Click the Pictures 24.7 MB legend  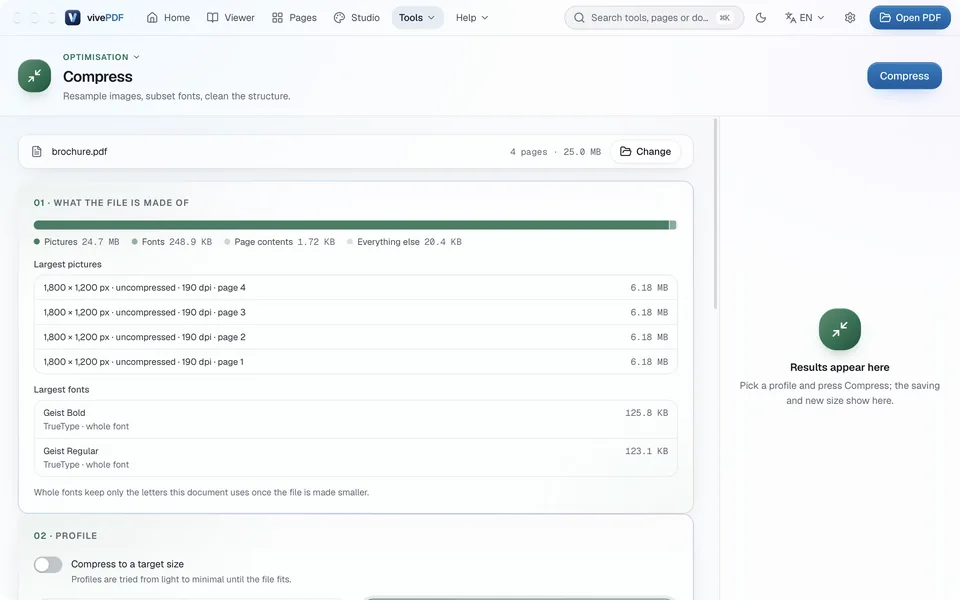click(x=77, y=242)
